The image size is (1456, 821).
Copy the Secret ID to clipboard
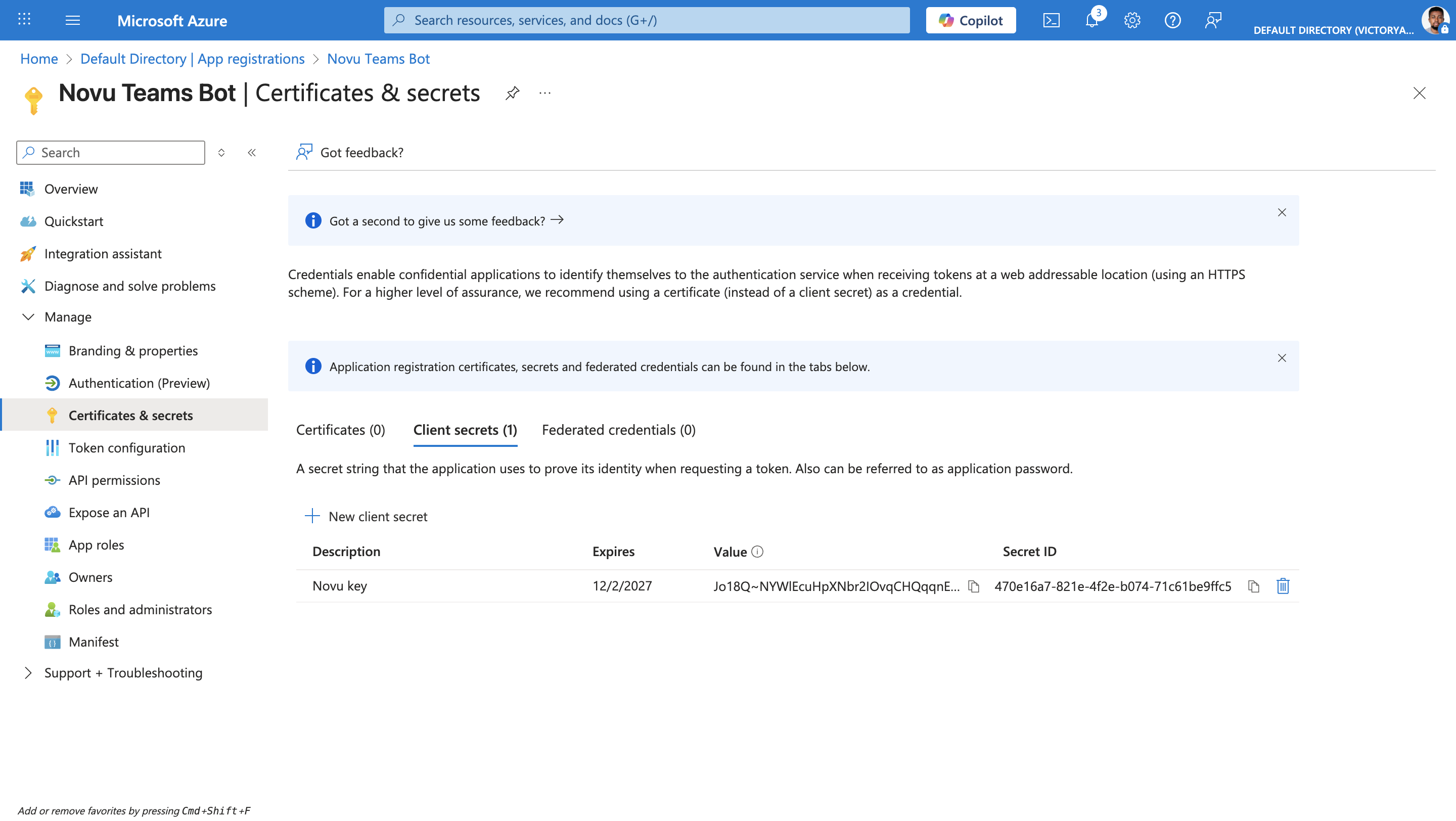point(1253,586)
